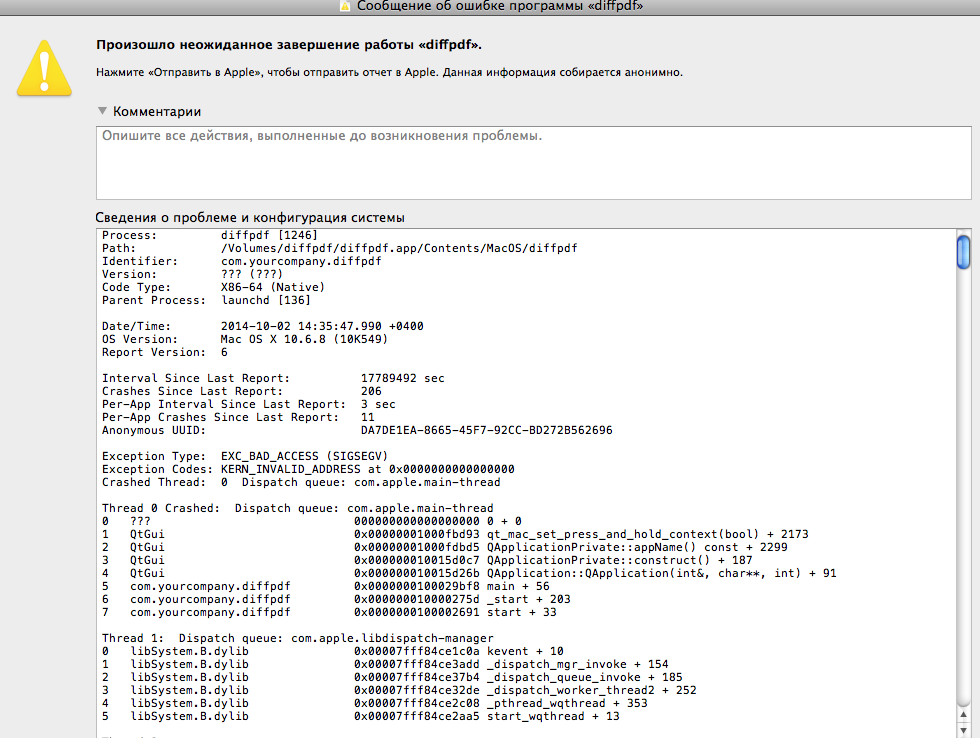Click the scrollbar down arrow
Viewport: 980px width, 738px height.
click(963, 730)
